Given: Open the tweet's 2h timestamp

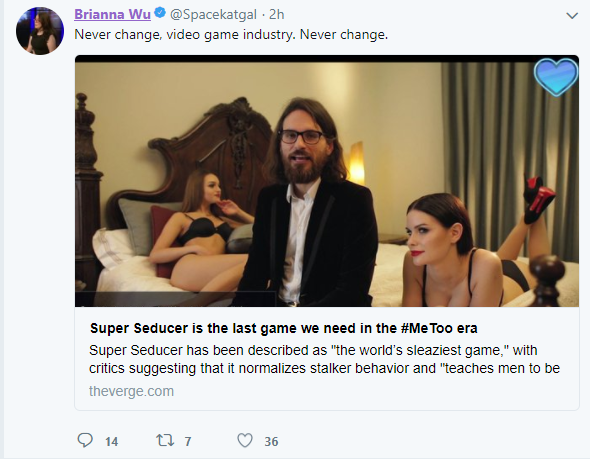Looking at the screenshot, I should point(277,14).
